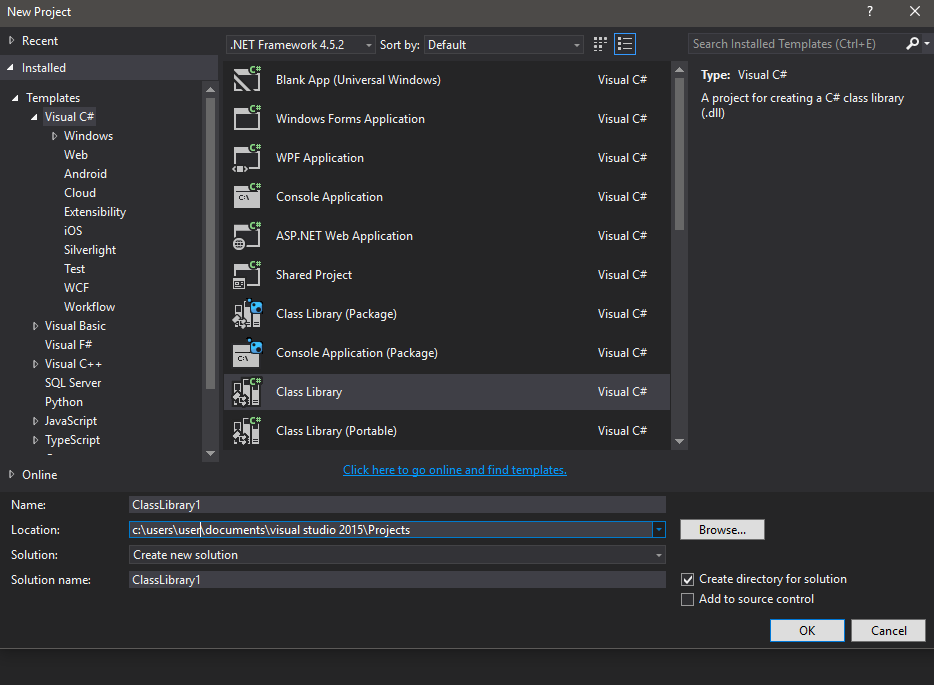Expand the Online section

[x=11, y=474]
